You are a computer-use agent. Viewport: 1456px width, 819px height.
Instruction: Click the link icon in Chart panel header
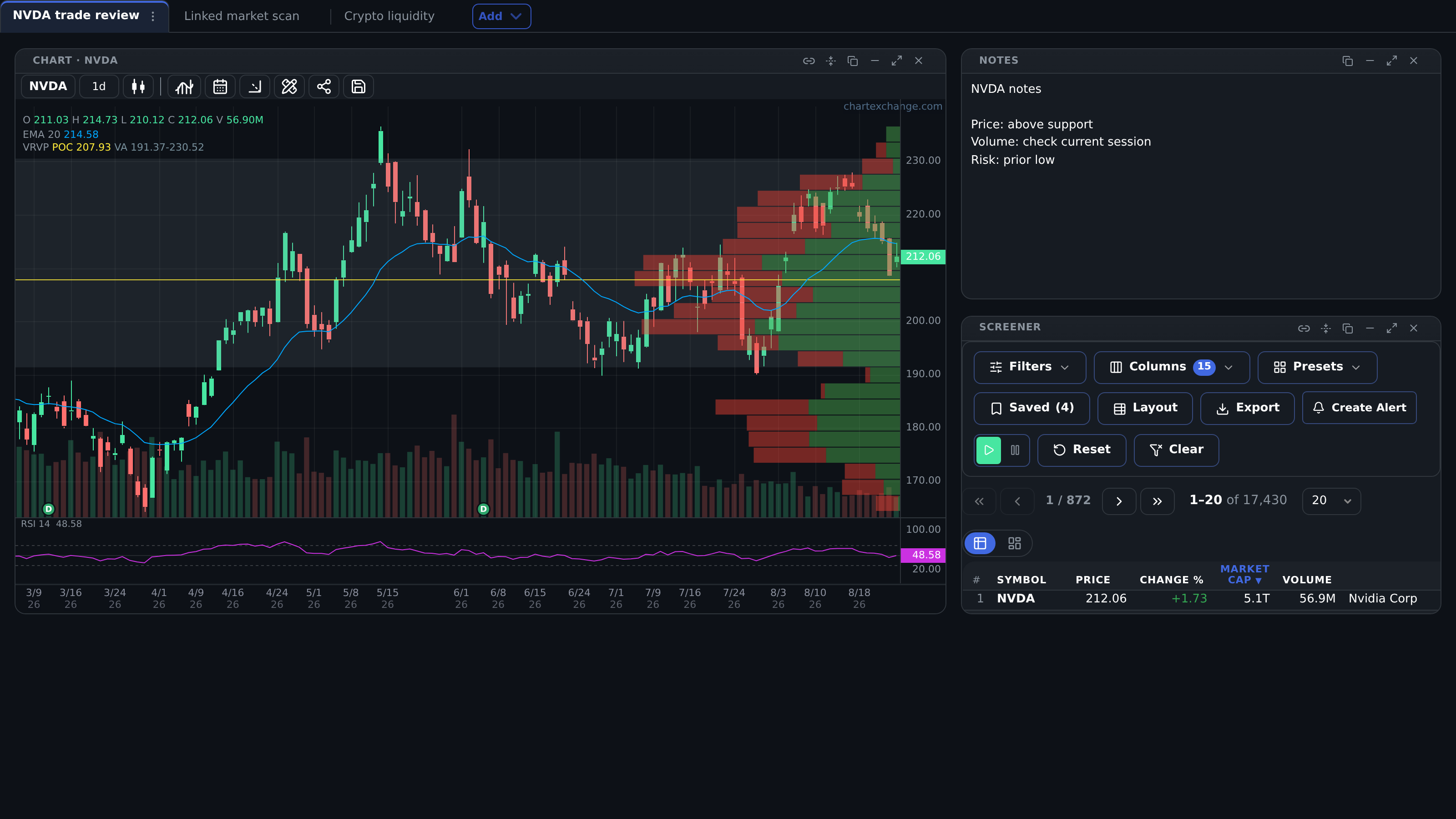(x=809, y=61)
